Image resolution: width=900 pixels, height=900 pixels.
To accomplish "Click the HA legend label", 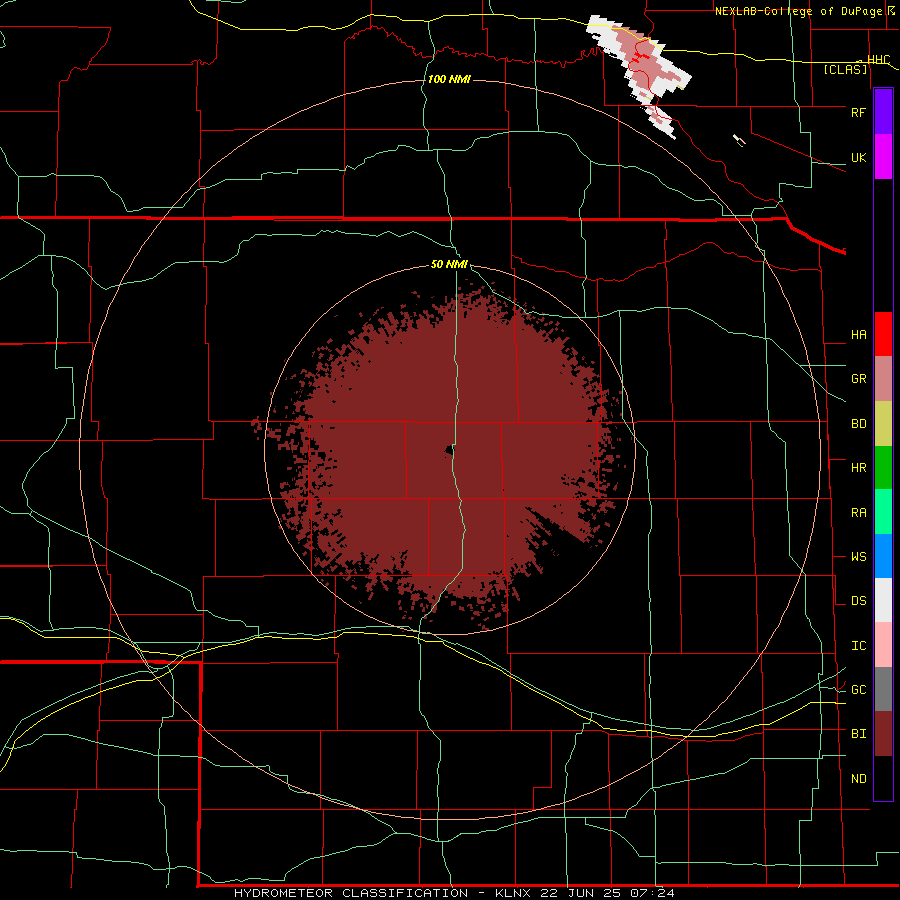I will (x=858, y=335).
